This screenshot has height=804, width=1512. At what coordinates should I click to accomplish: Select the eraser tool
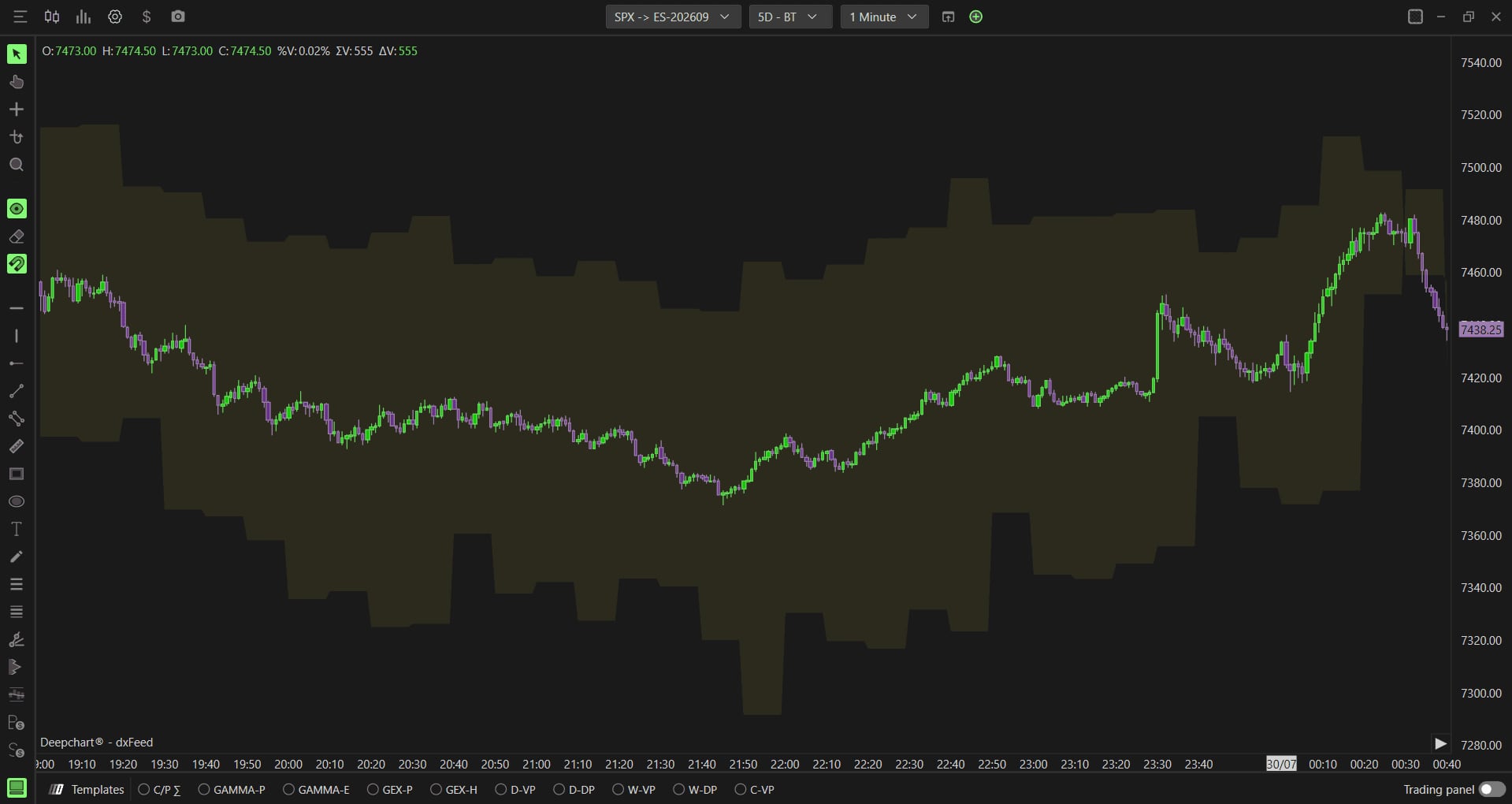click(x=17, y=236)
